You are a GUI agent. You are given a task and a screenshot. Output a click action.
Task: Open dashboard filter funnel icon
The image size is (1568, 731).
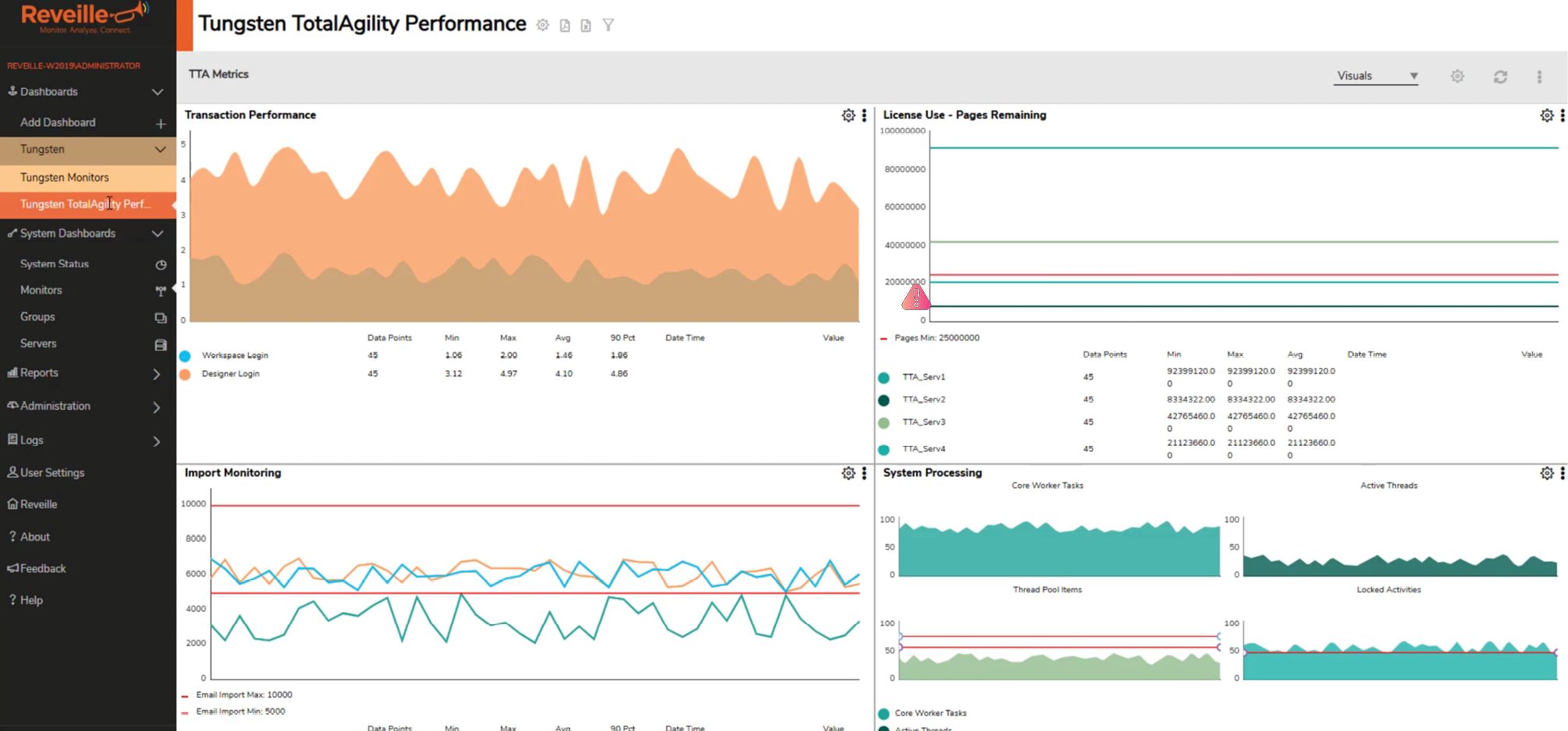pyautogui.click(x=608, y=25)
